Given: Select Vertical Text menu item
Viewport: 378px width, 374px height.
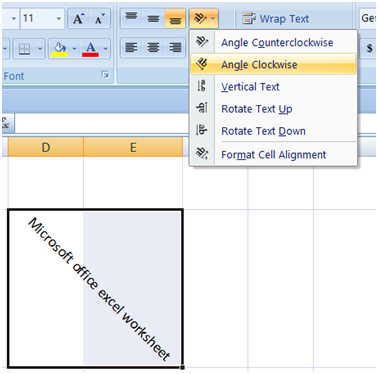Looking at the screenshot, I should (x=273, y=87).
